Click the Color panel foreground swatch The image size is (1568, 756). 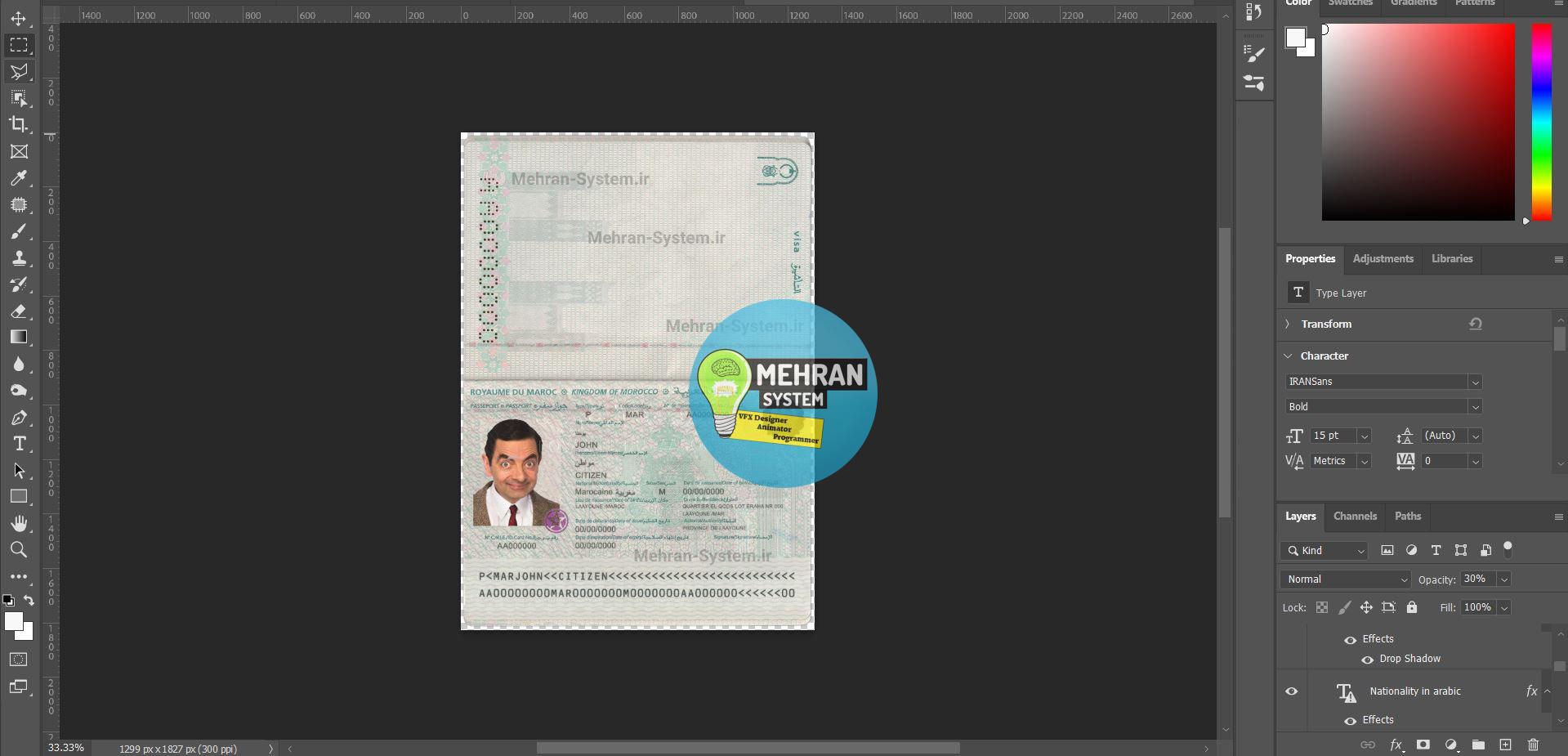[1295, 38]
